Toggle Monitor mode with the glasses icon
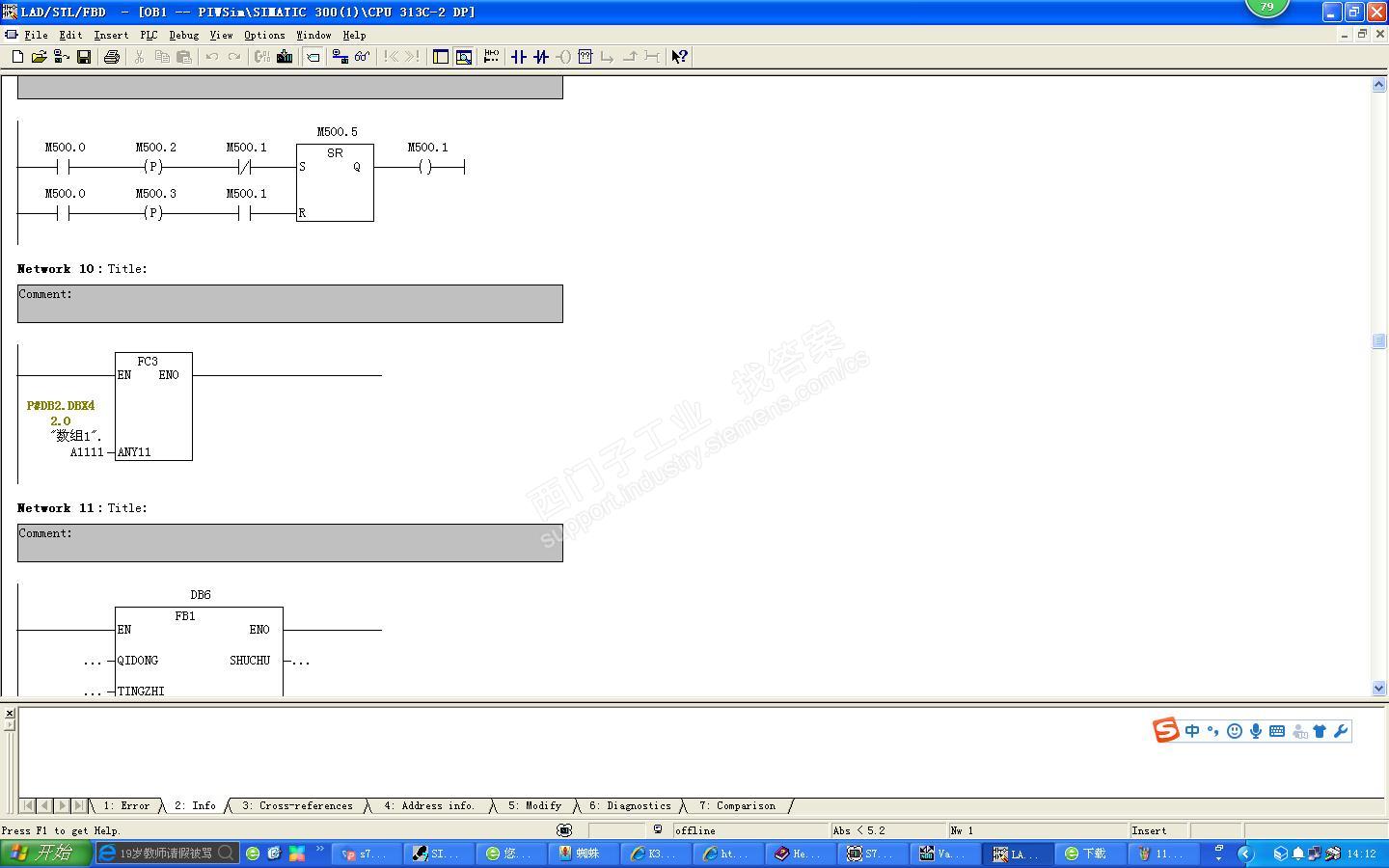The width and height of the screenshot is (1389, 868). 363,57
